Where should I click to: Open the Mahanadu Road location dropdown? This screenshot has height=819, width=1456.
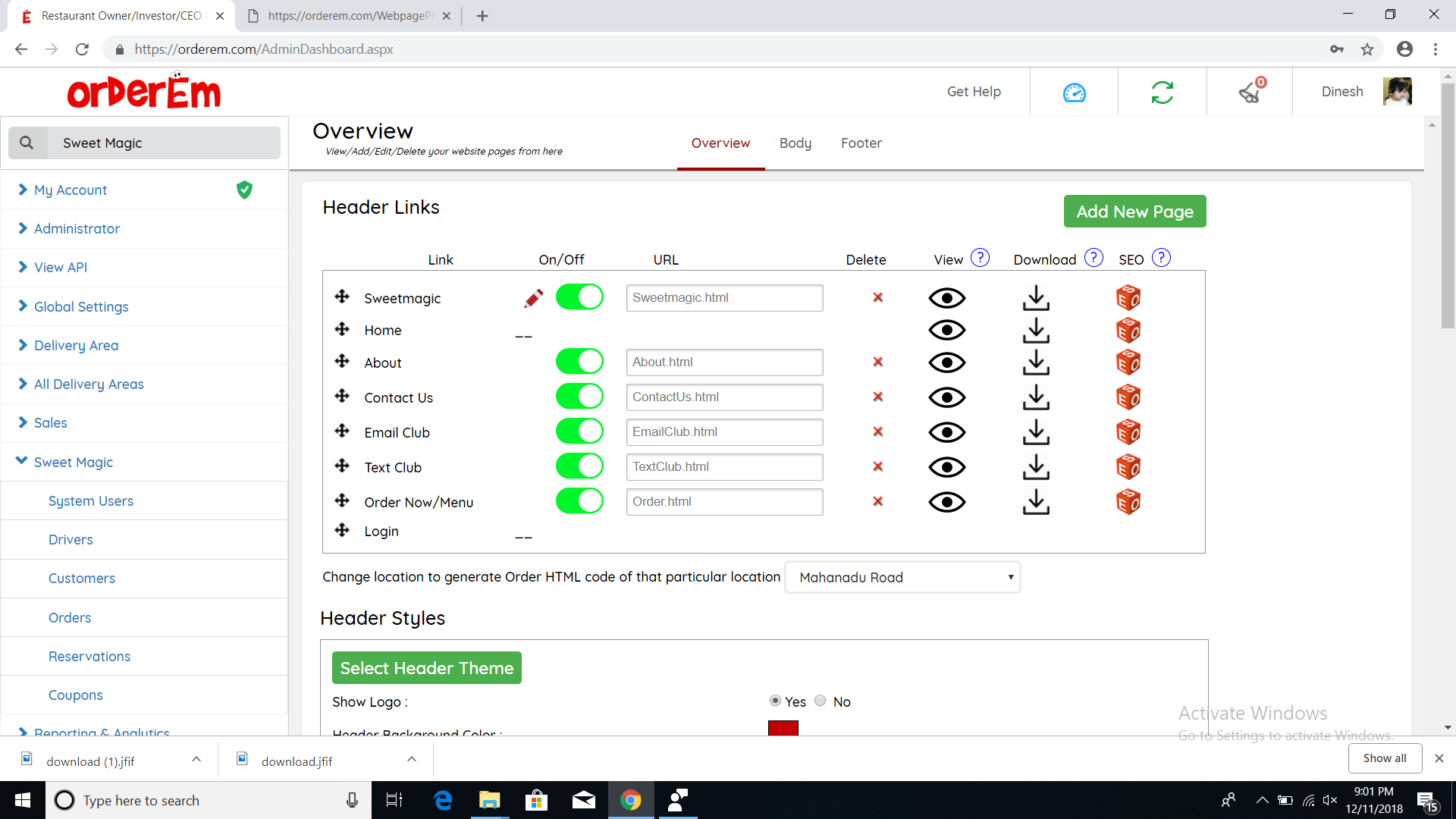tap(902, 578)
